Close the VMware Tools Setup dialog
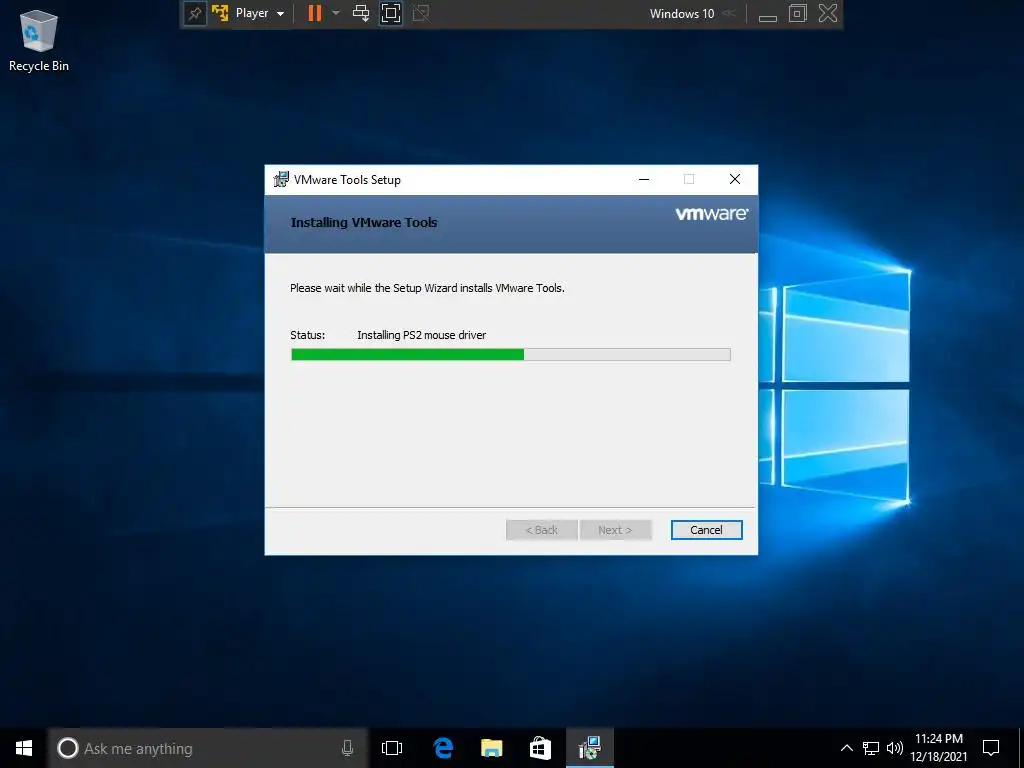The image size is (1024, 768). [x=735, y=180]
